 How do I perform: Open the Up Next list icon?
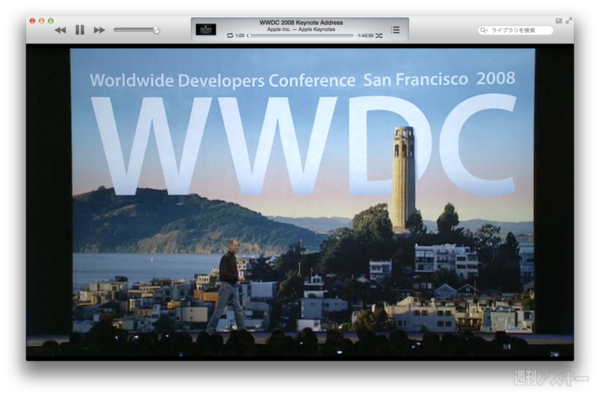[x=395, y=29]
